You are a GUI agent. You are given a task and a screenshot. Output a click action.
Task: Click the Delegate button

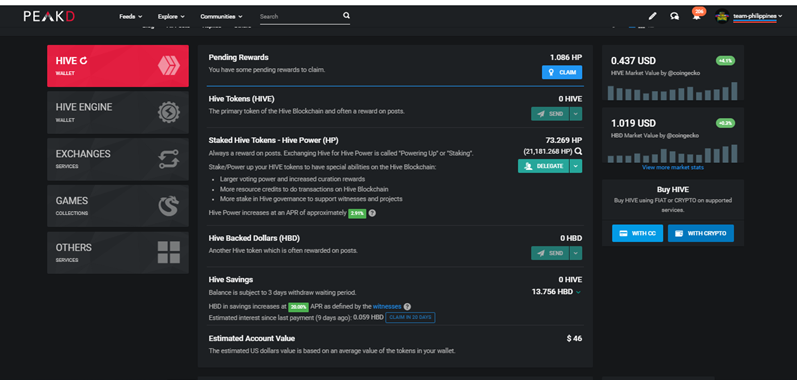(x=543, y=166)
